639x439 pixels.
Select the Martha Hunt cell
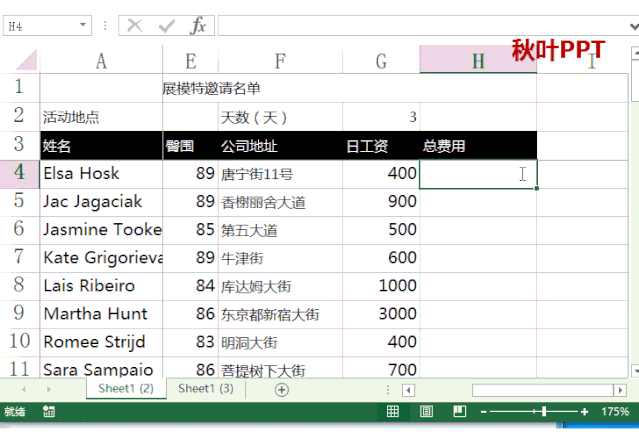pos(101,314)
